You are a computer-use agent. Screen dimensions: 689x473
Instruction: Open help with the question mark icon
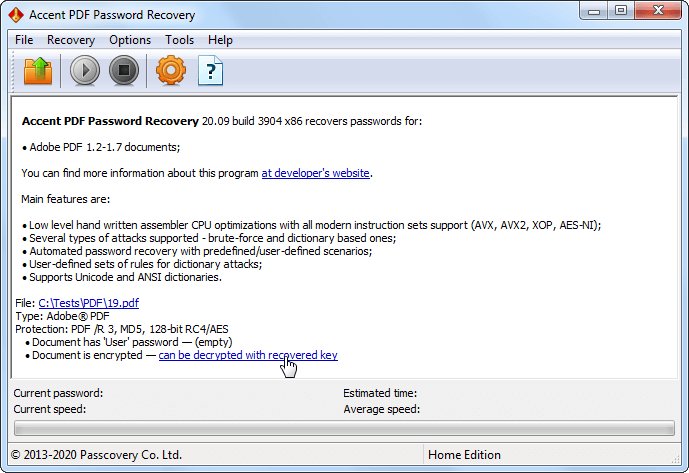pyautogui.click(x=210, y=70)
